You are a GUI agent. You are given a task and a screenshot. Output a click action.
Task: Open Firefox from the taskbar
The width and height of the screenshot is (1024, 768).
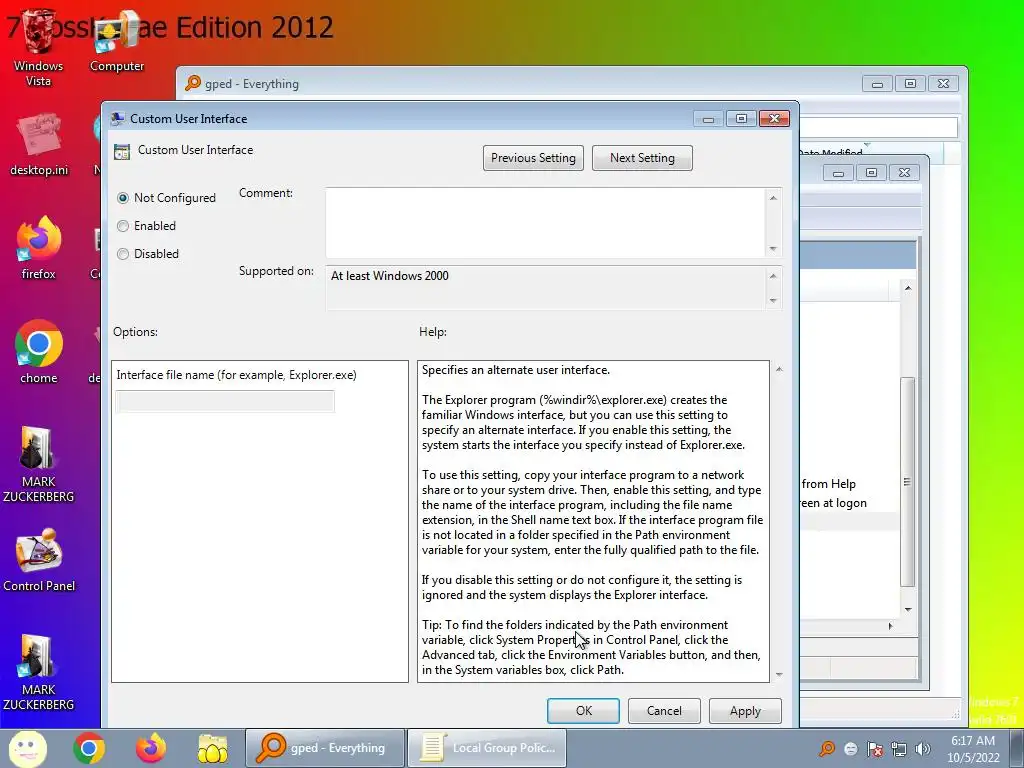[x=151, y=748]
